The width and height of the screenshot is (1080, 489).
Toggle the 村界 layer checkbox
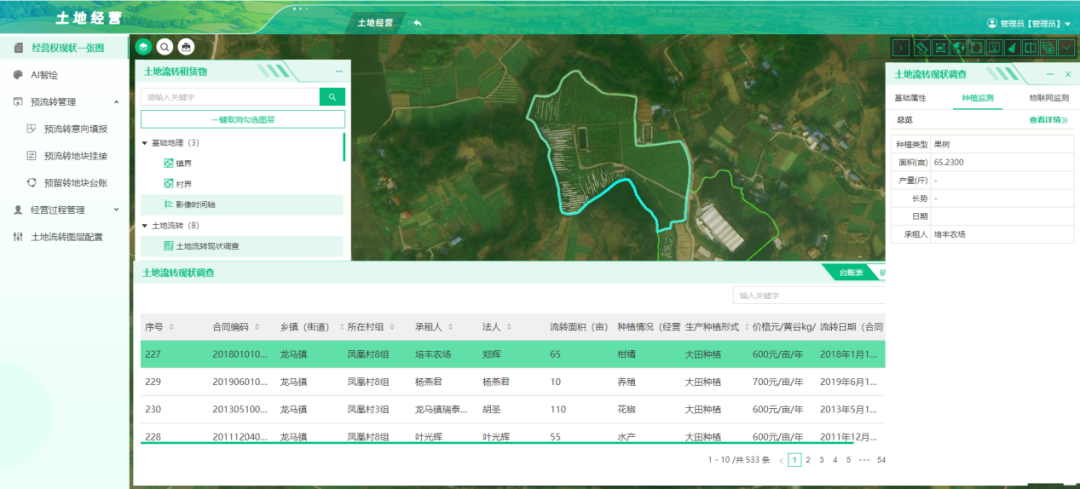(168, 183)
